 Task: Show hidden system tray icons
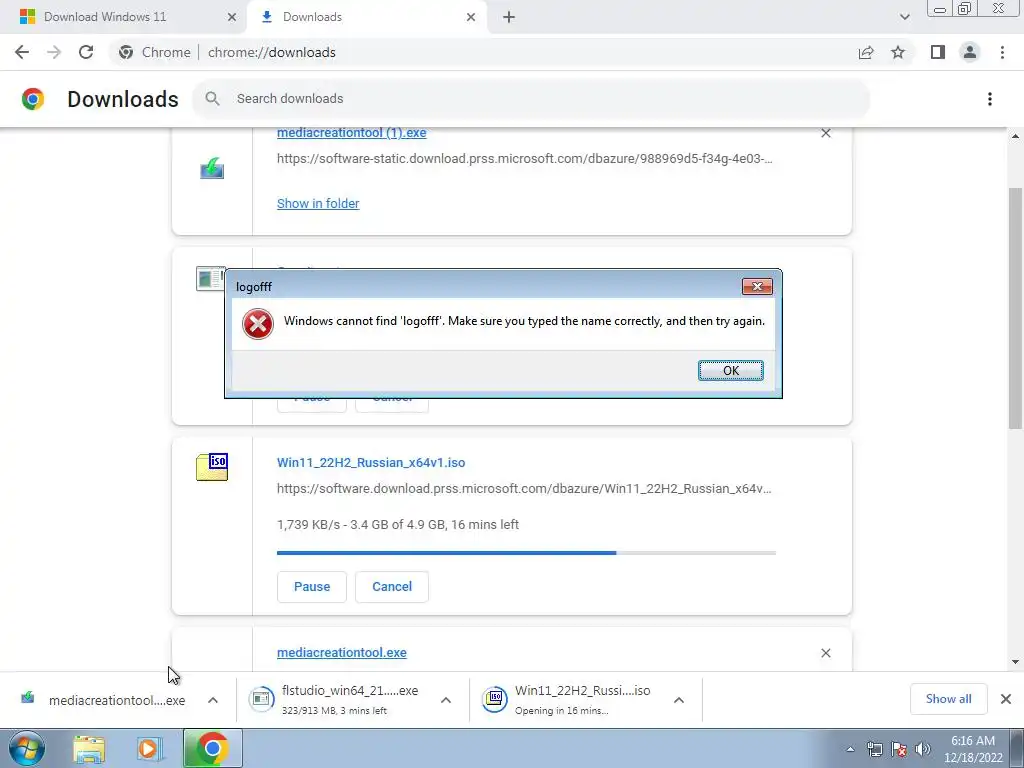(x=850, y=749)
